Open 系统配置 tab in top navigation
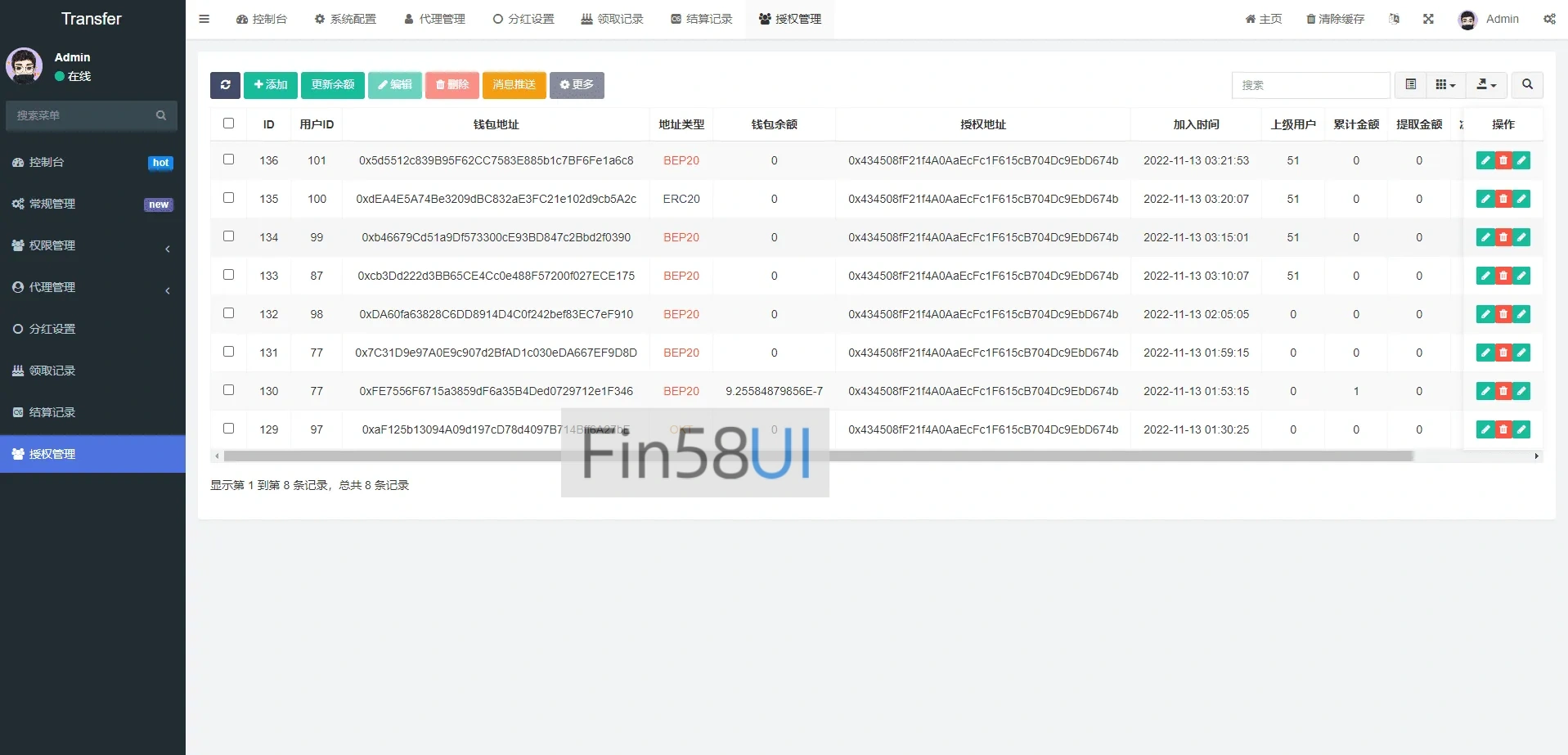The image size is (1568, 755). (345, 19)
